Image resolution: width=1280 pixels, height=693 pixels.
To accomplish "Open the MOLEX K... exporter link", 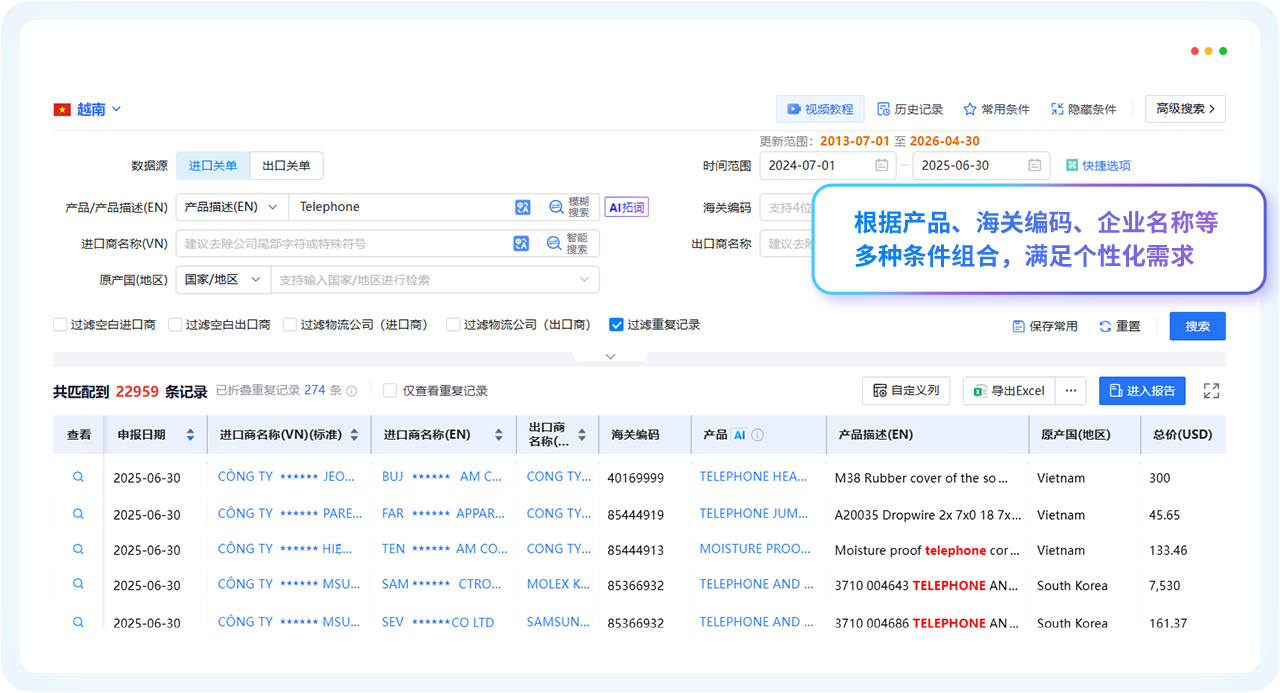I will click(558, 584).
